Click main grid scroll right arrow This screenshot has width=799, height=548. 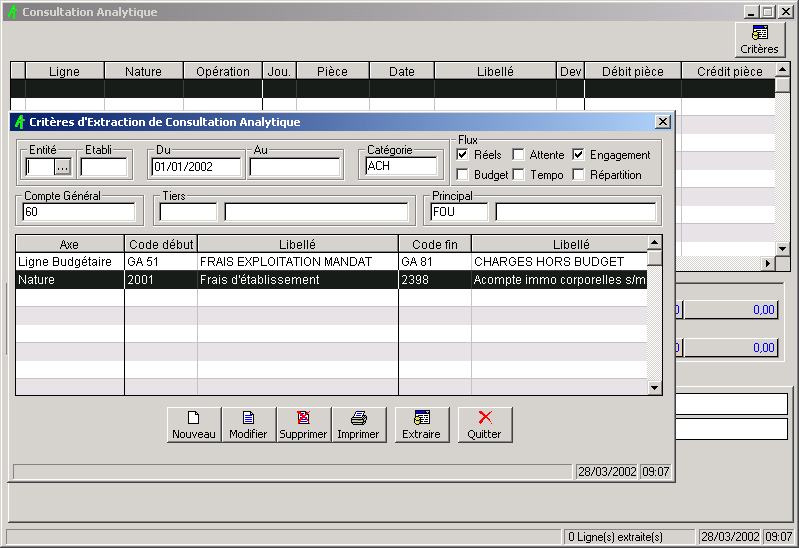click(768, 263)
